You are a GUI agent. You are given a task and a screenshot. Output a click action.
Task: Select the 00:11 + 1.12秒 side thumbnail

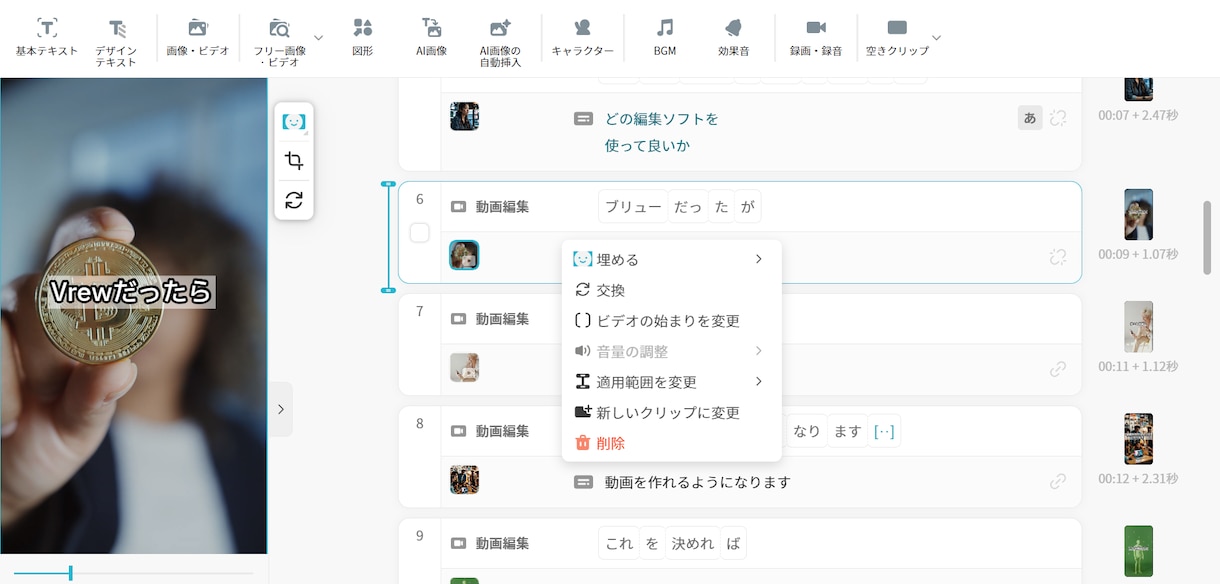click(x=1138, y=326)
